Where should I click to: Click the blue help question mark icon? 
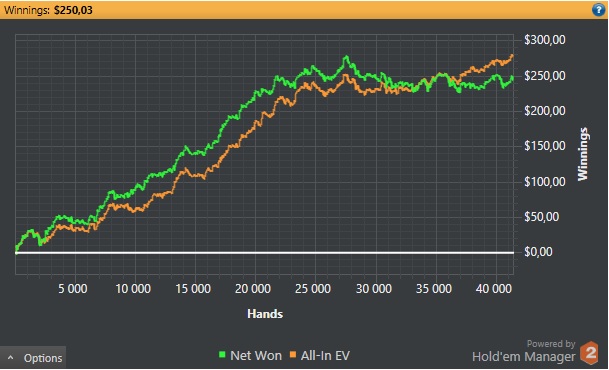click(x=598, y=10)
